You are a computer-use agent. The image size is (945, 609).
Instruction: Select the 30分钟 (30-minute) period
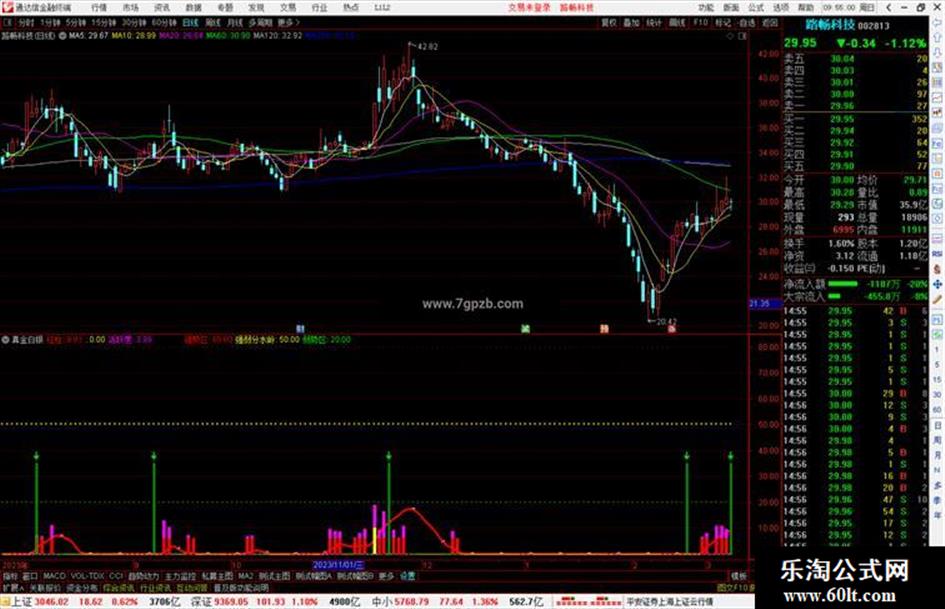click(x=134, y=22)
